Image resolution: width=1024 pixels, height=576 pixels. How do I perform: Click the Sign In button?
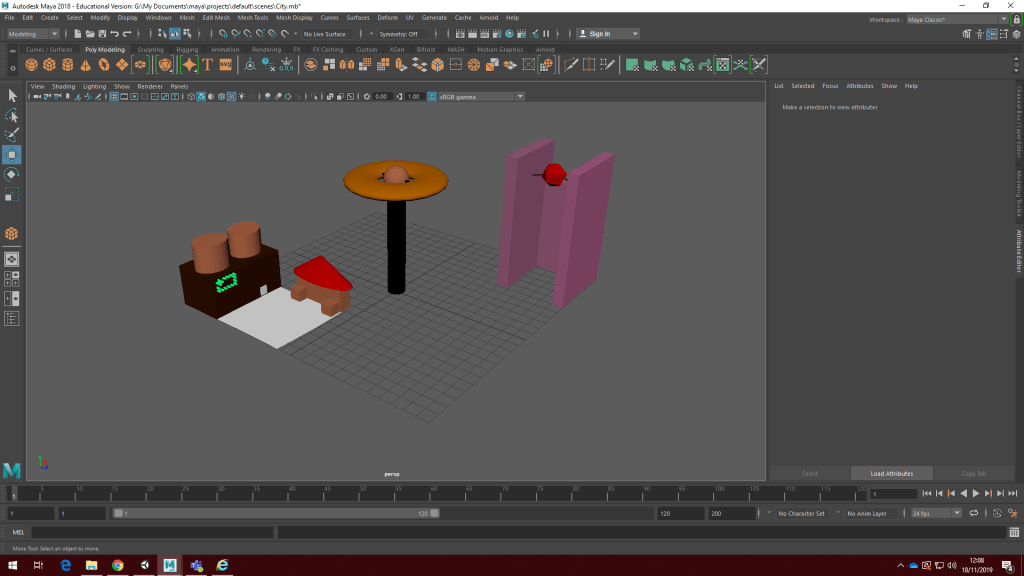(598, 34)
